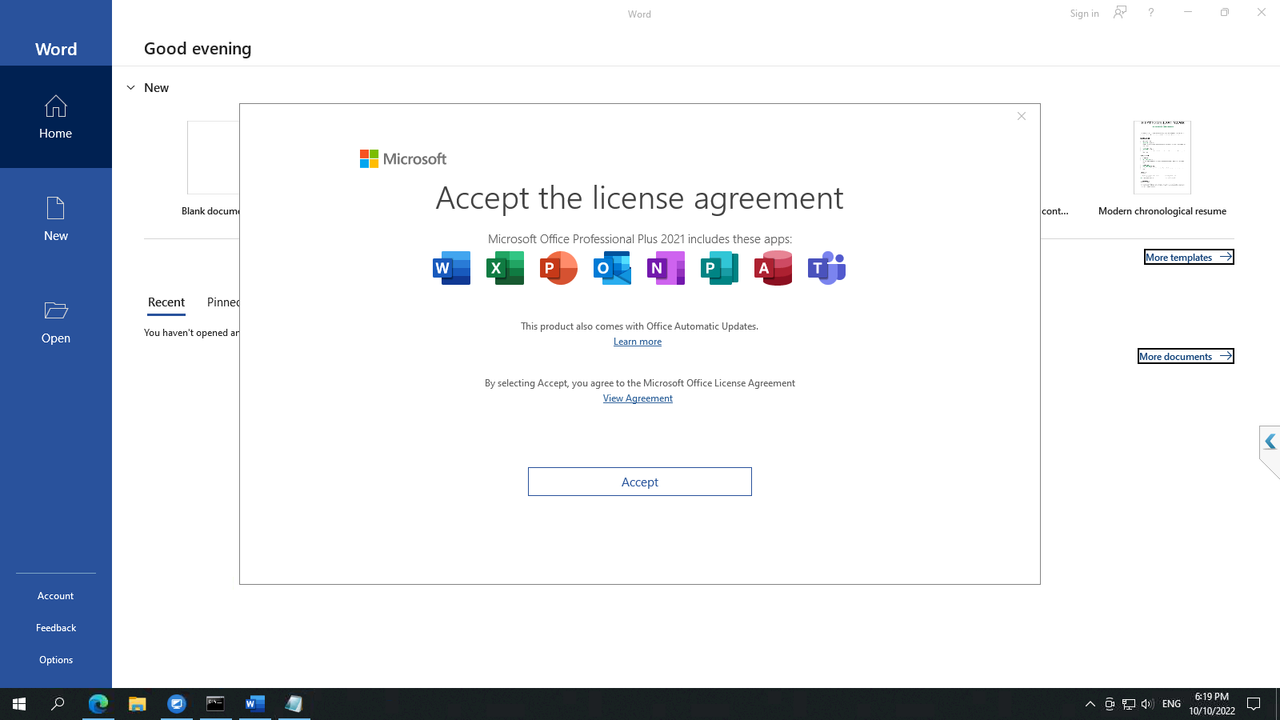1280x720 pixels.
Task: Open the View Agreement link
Action: click(x=638, y=398)
